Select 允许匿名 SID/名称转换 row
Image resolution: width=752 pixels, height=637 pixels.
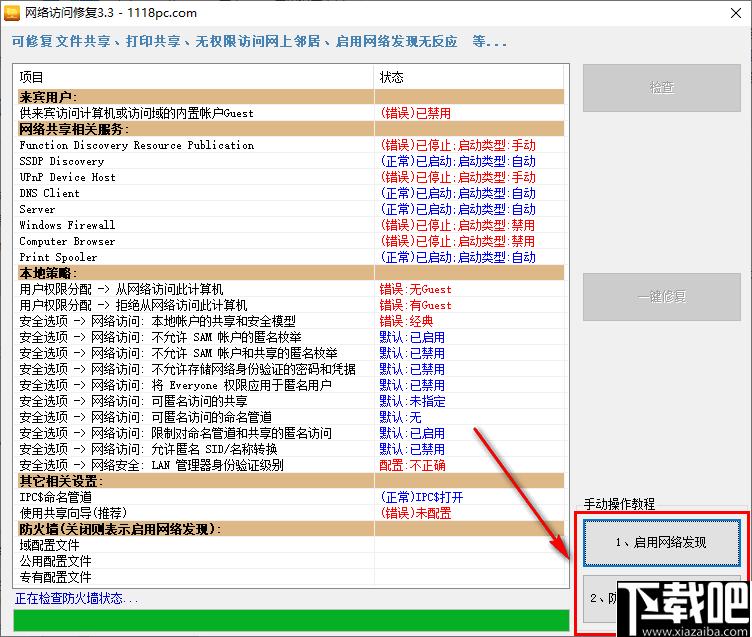click(291, 449)
